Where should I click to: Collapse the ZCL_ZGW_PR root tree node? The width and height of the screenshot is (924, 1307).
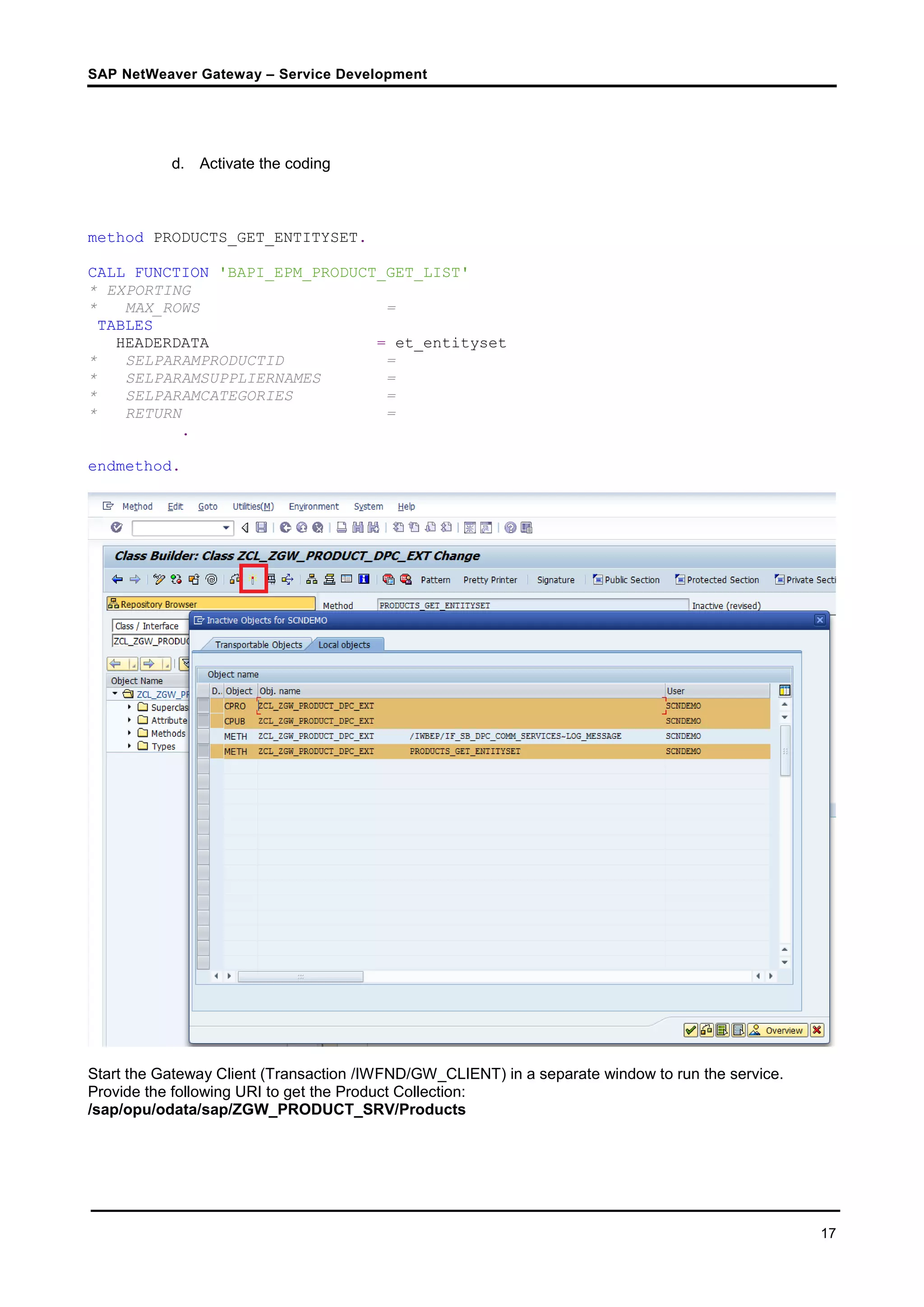click(x=115, y=694)
